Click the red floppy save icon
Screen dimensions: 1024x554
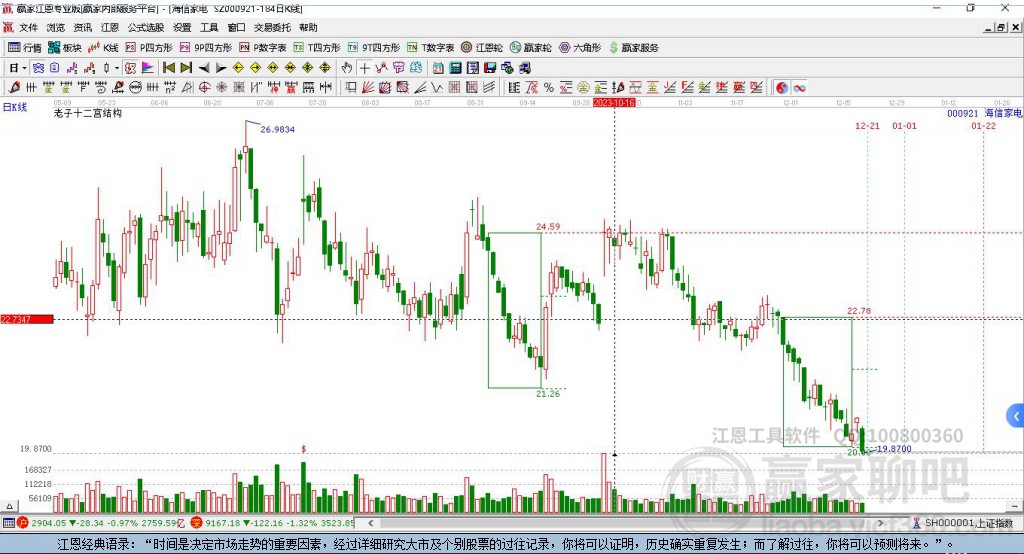click(x=490, y=68)
